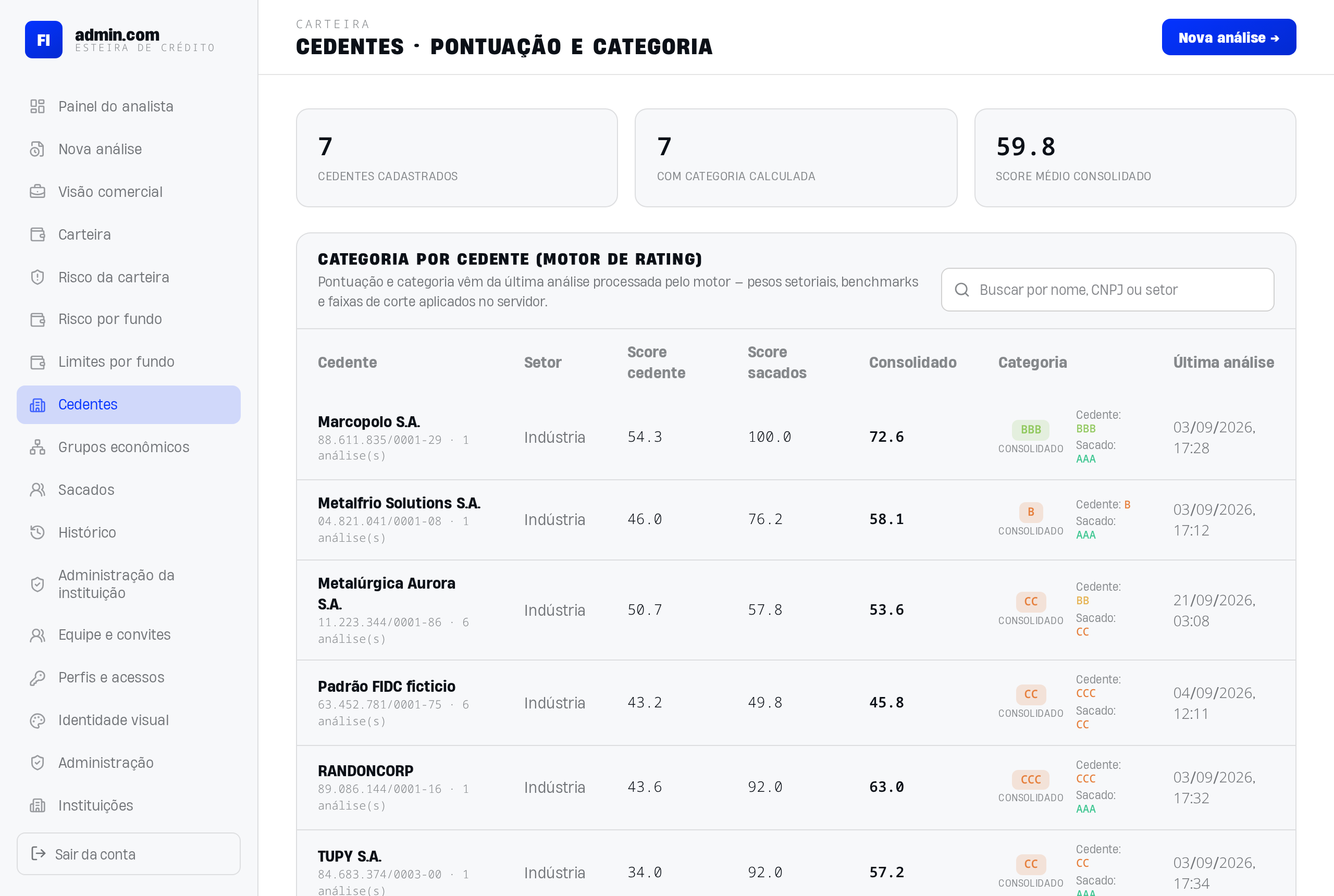Click the magnifier icon in search box
Image resolution: width=1334 pixels, height=896 pixels.
click(x=962, y=290)
